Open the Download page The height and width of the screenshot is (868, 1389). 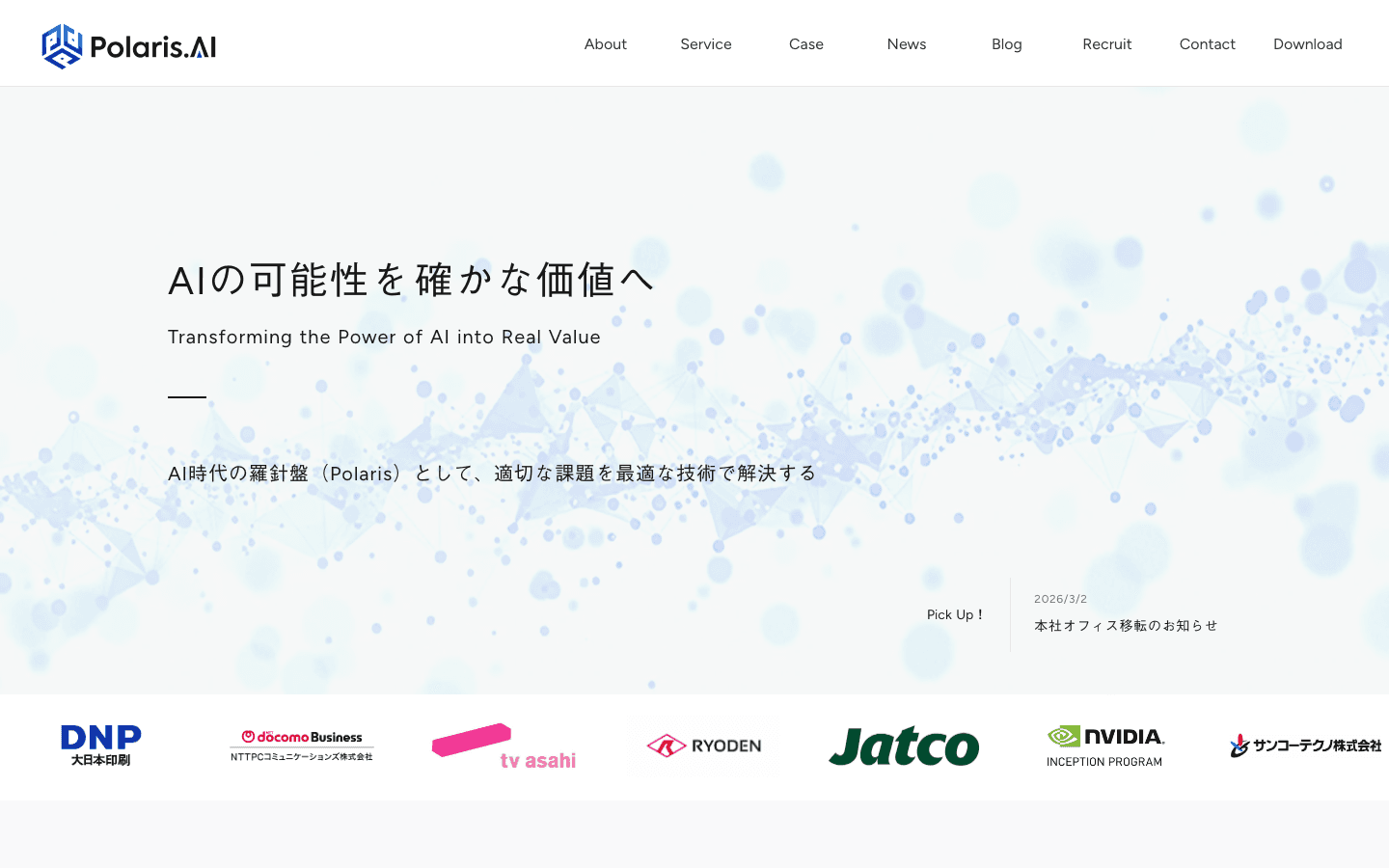[x=1308, y=44]
